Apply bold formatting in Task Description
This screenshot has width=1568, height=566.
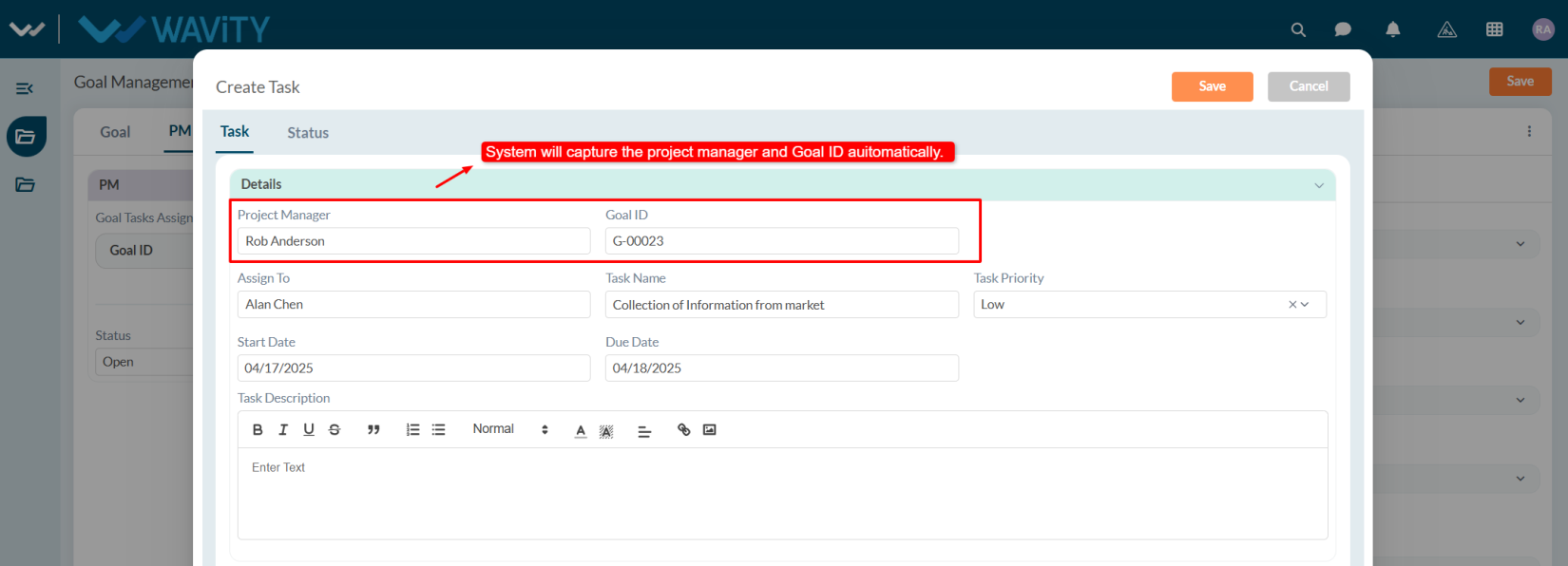(258, 429)
